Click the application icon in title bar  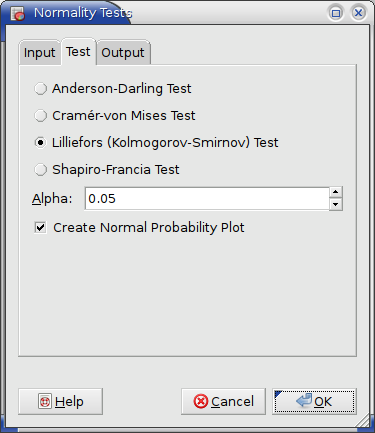[x=17, y=14]
